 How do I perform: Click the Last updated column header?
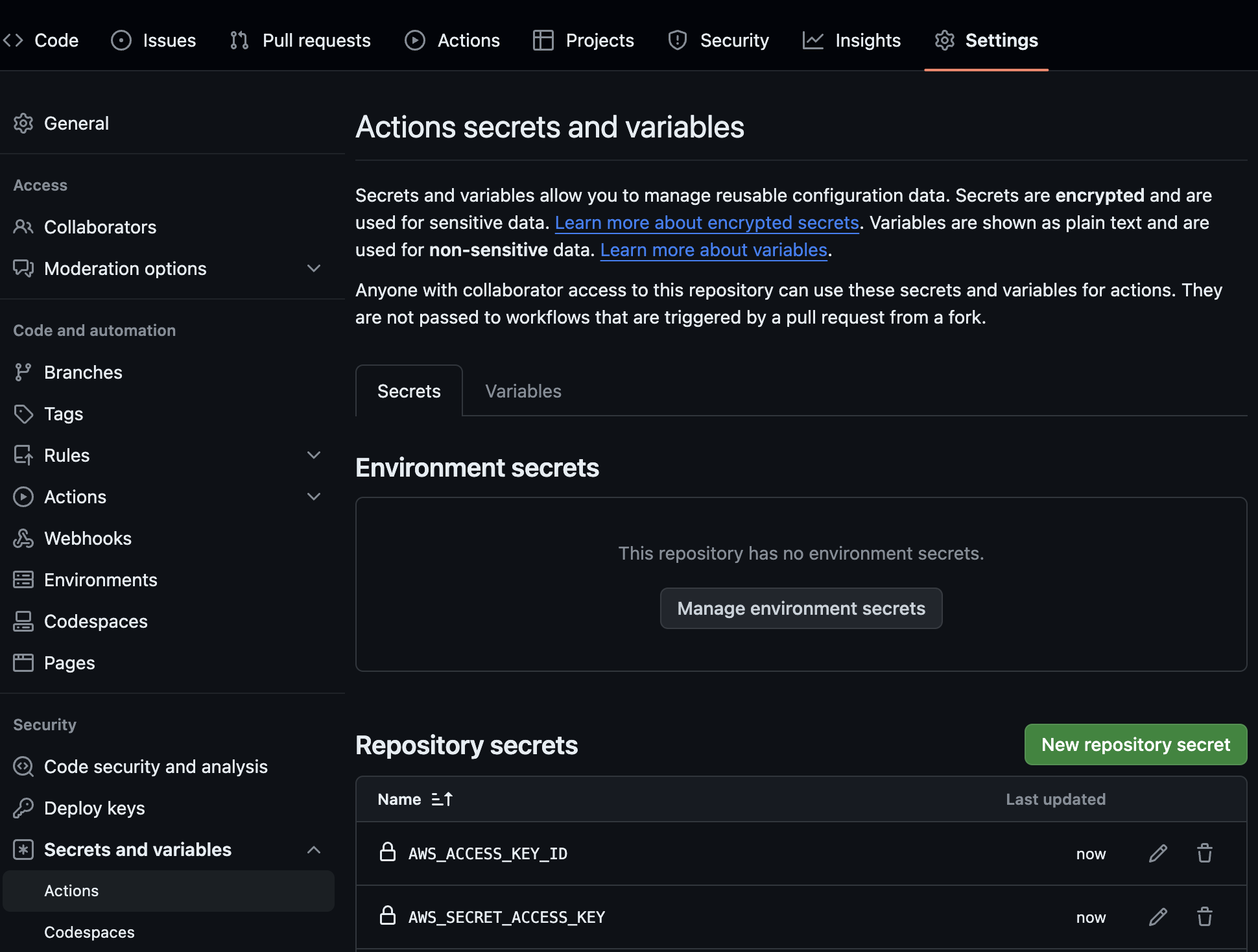[1056, 800]
